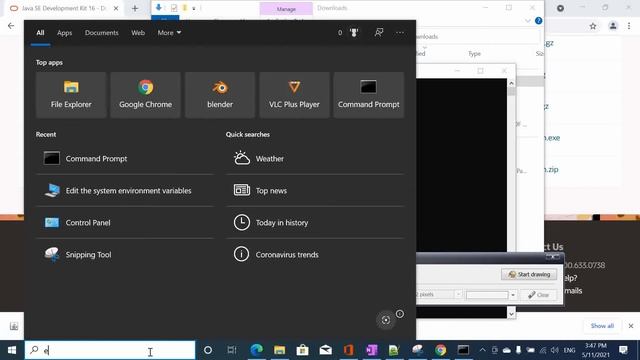Open the rewards trophy icon in search

coord(353,33)
